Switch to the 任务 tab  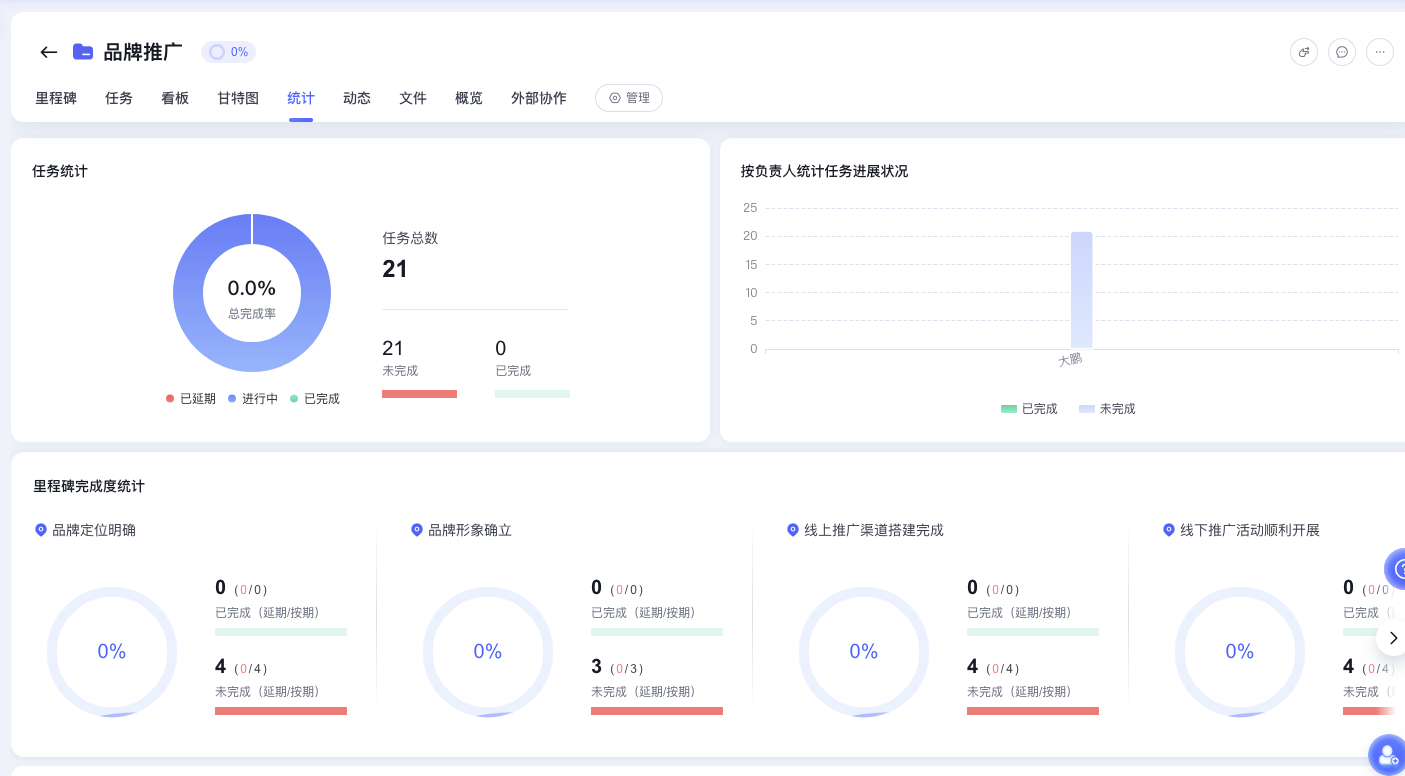click(119, 98)
